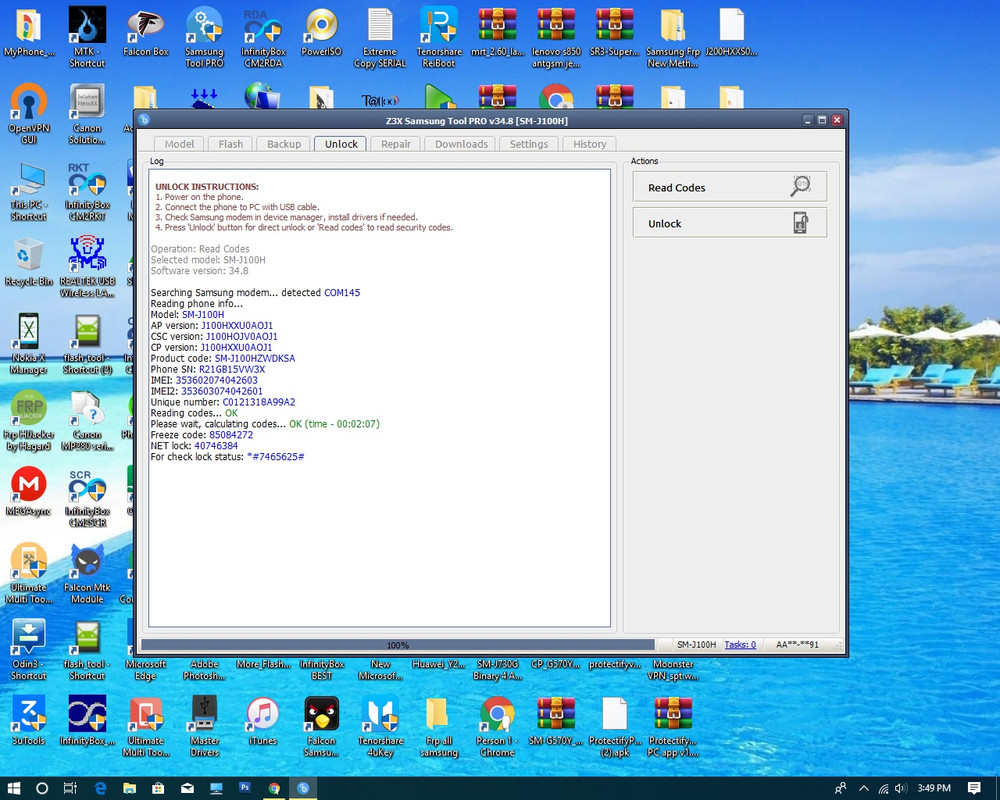Open Master Drivers icon
Viewport: 1000px width, 800px height.
[x=204, y=725]
